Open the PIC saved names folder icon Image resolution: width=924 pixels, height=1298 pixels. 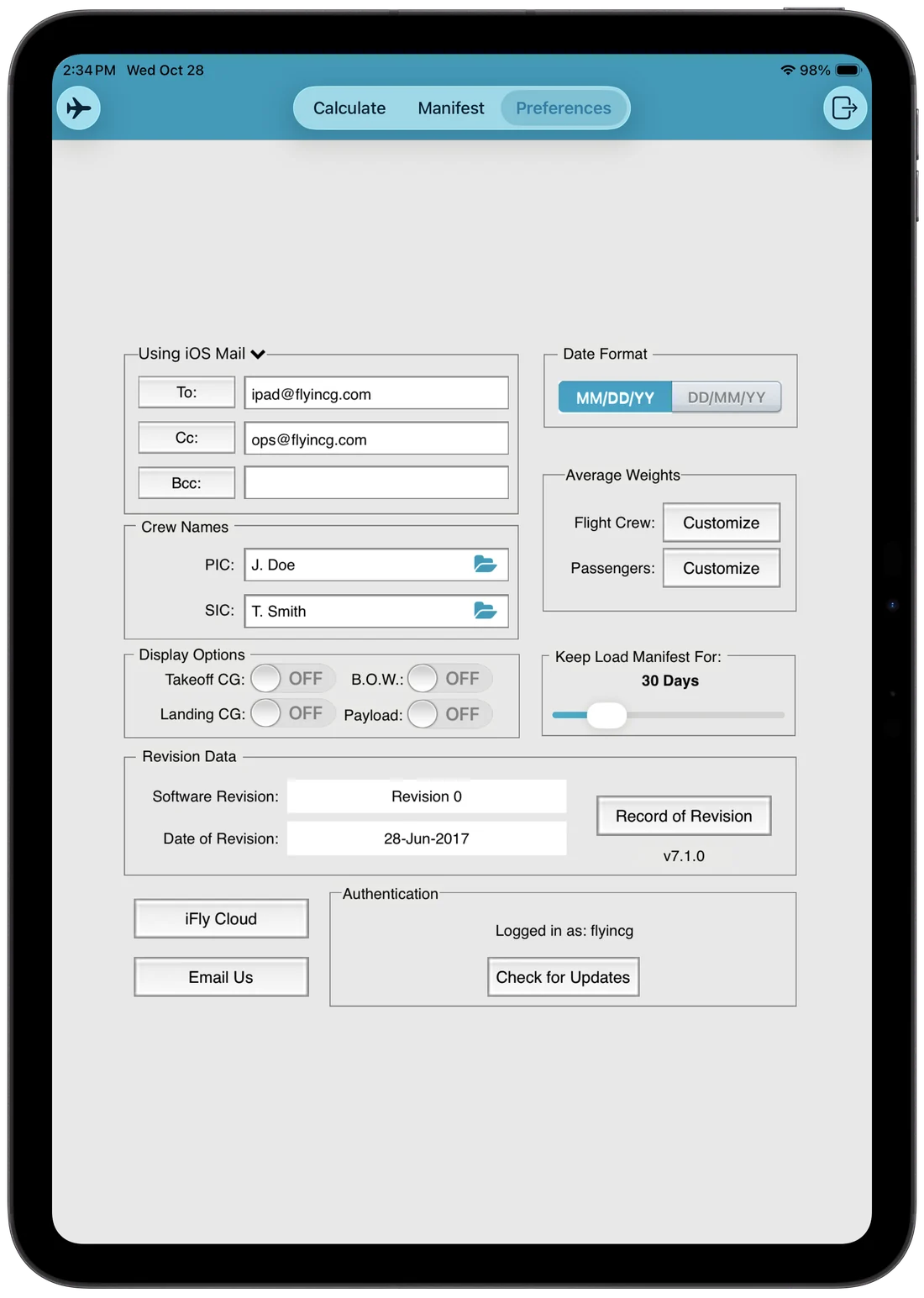click(x=486, y=564)
